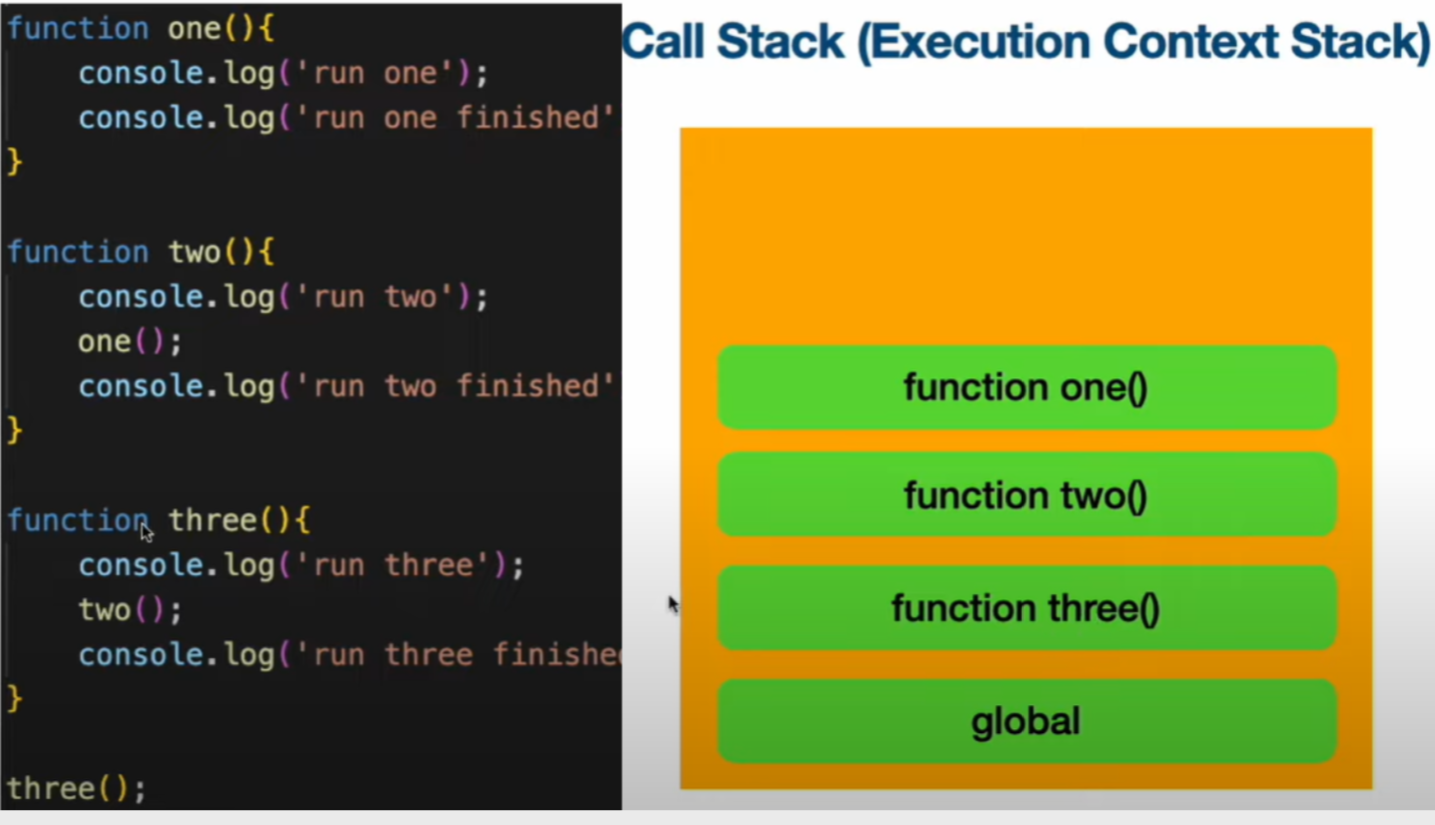Click the 'one();' call inside function two
Image resolution: width=1435 pixels, height=825 pixels.
pyautogui.click(x=130, y=342)
